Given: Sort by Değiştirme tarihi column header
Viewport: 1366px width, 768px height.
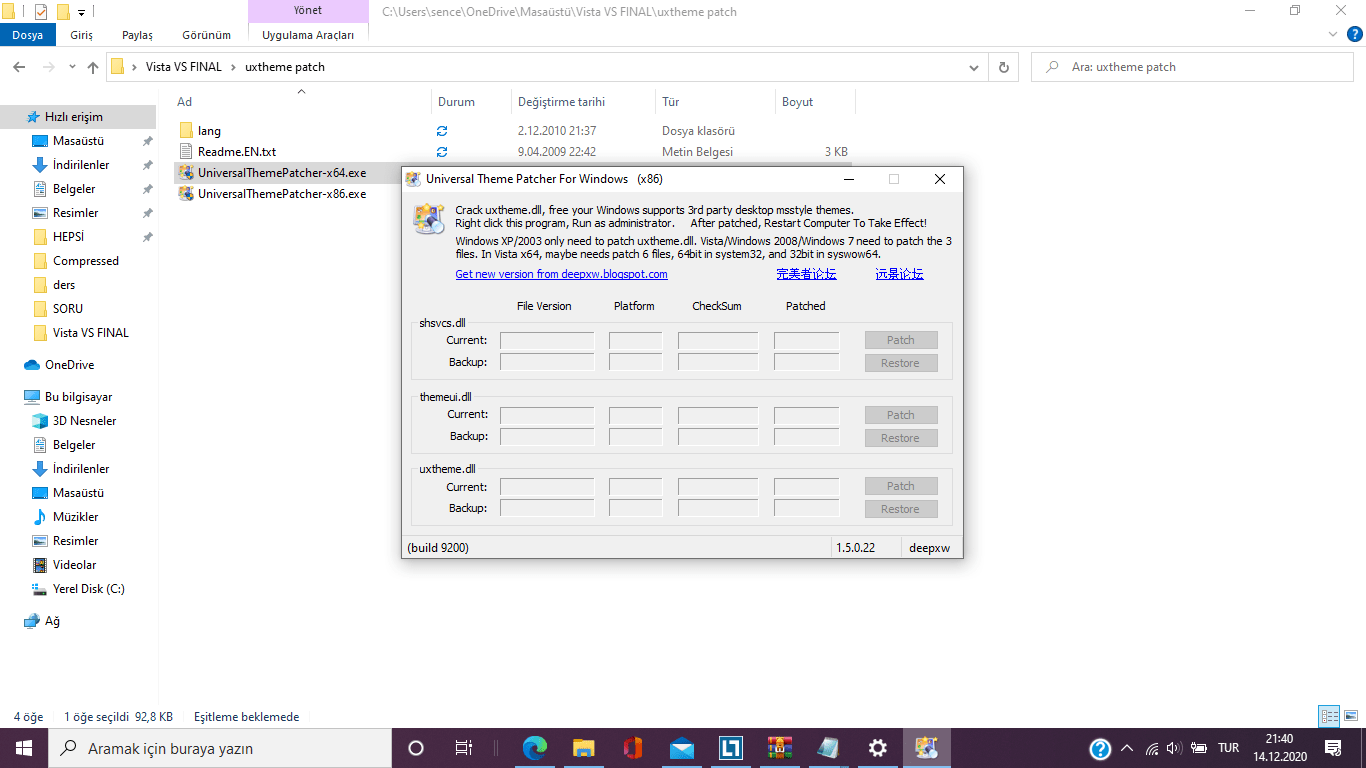Looking at the screenshot, I should point(583,102).
